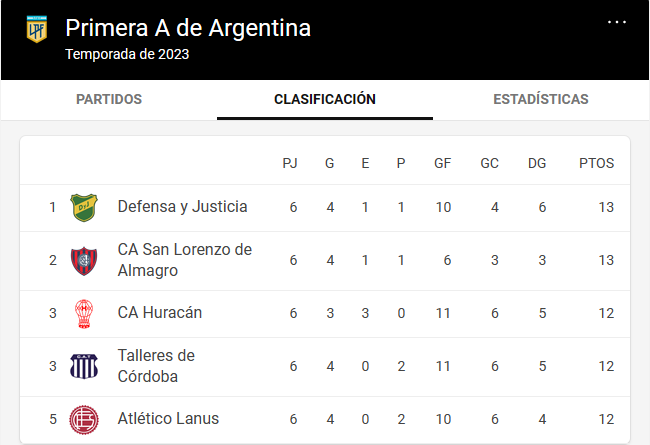Select the Atlético Lanus team name

(x=168, y=418)
